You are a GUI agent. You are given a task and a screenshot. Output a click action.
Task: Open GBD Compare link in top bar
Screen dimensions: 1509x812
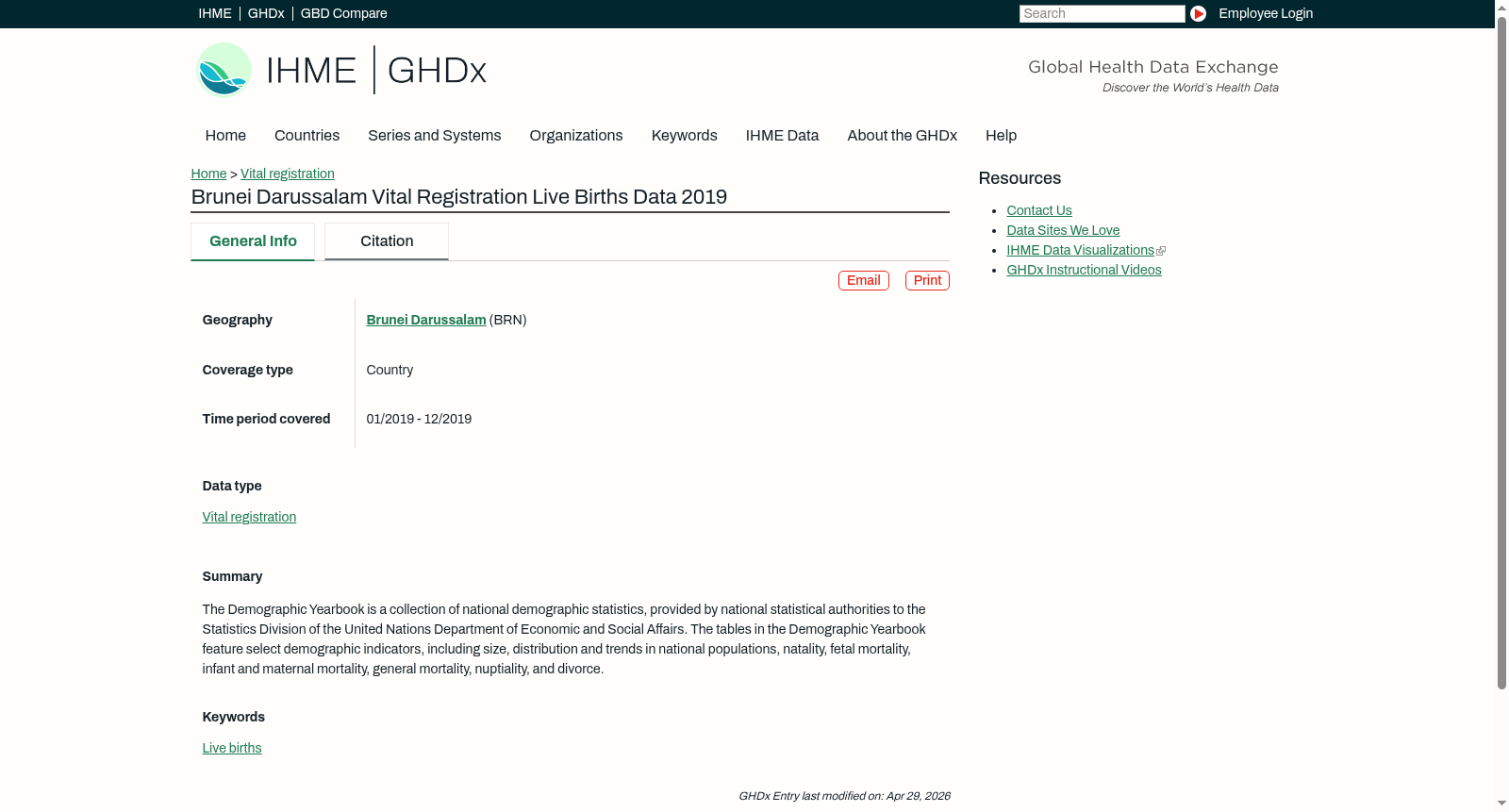(344, 13)
